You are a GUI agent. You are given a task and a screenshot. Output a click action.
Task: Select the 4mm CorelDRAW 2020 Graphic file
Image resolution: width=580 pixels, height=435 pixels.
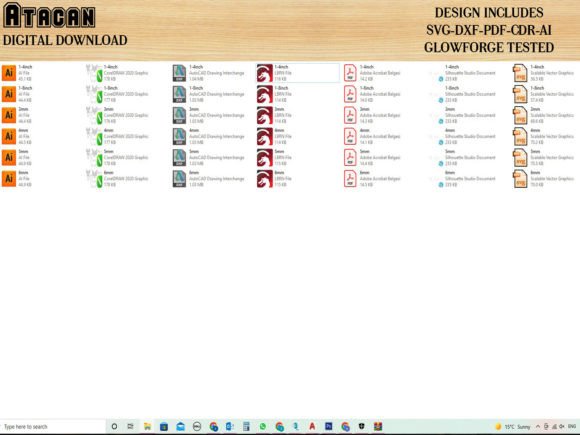click(x=117, y=136)
